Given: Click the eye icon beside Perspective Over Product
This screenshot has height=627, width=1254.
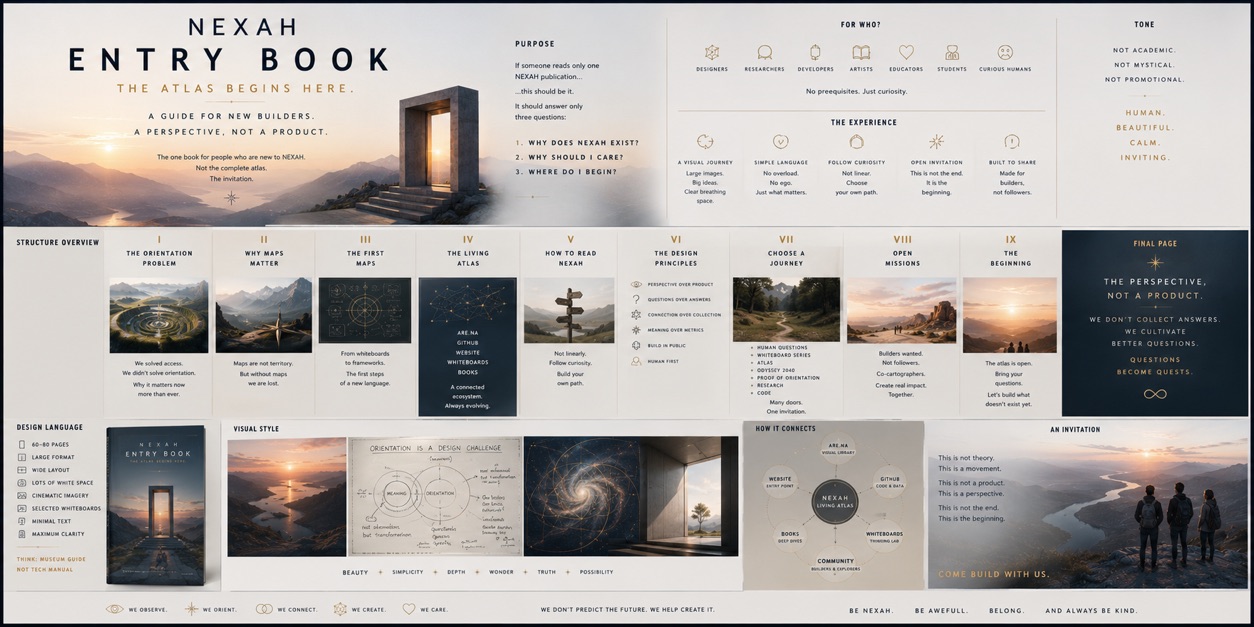Looking at the screenshot, I should coord(636,285).
